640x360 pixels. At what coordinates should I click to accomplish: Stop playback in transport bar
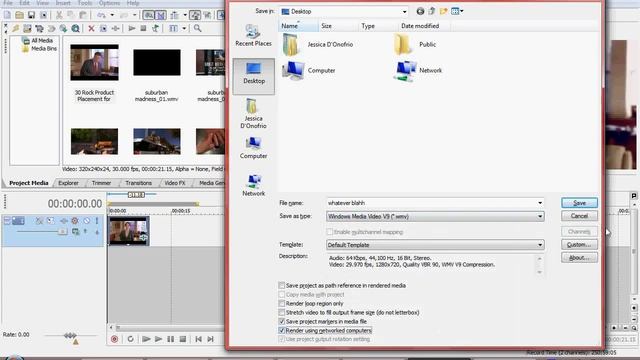pyautogui.click(x=183, y=339)
